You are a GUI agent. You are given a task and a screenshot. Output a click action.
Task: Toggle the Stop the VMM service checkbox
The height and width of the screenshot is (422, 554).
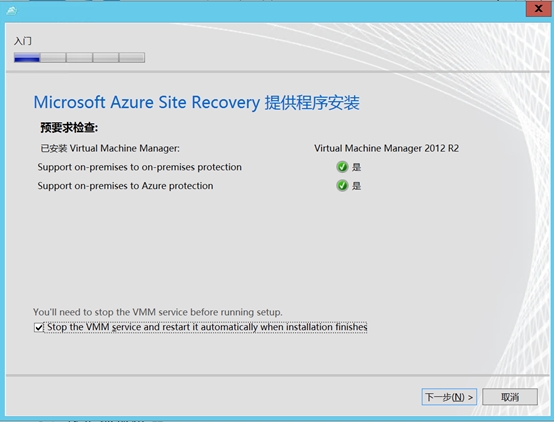[x=39, y=328]
